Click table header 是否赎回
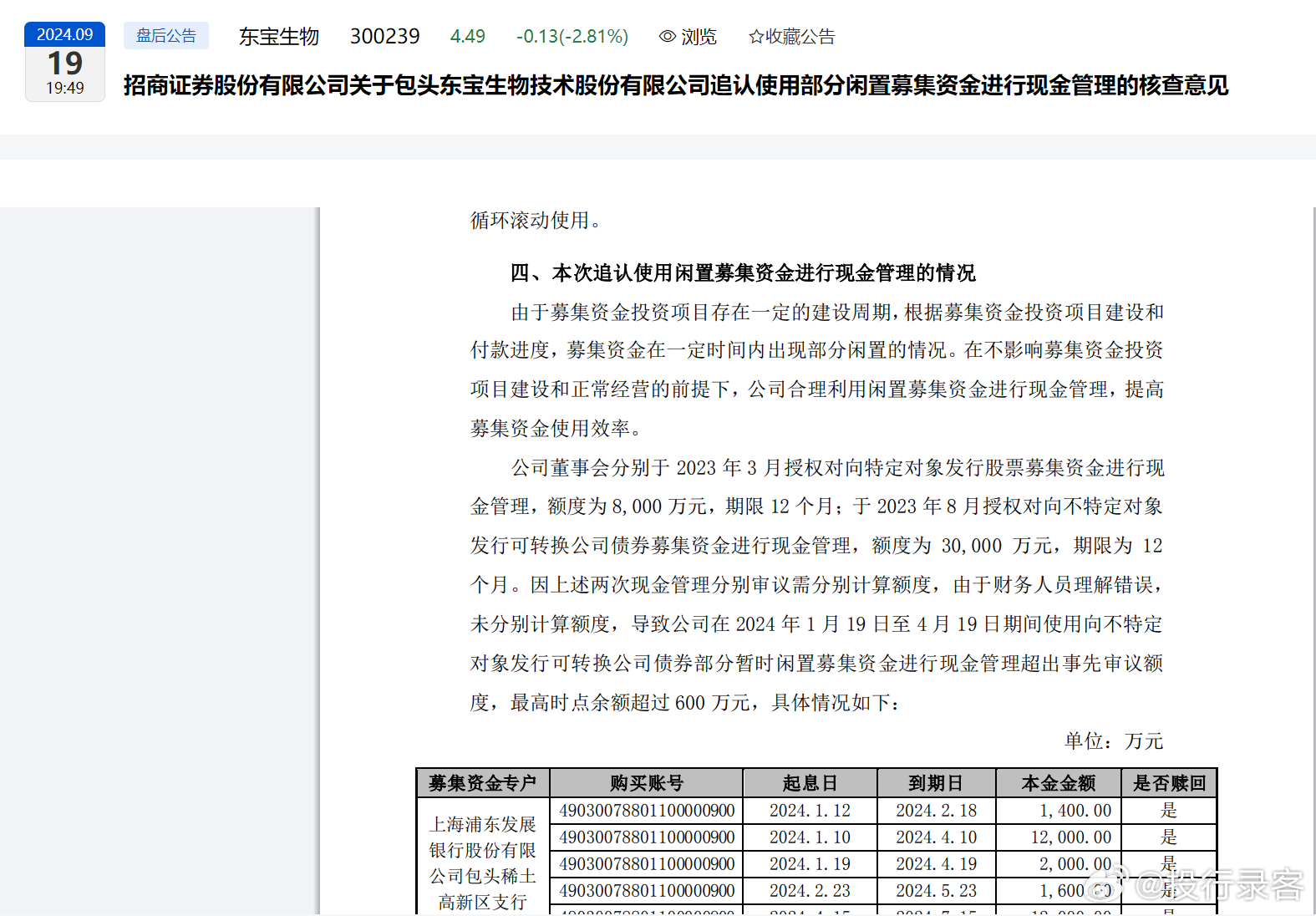This screenshot has width=1316, height=916. click(x=1169, y=783)
